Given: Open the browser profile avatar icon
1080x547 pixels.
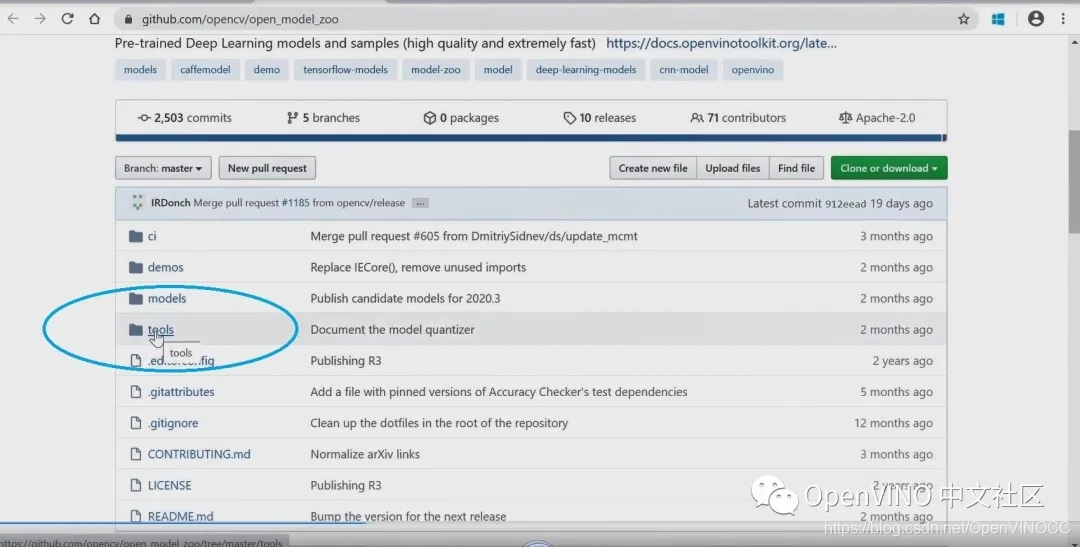Looking at the screenshot, I should pyautogui.click(x=1035, y=19).
